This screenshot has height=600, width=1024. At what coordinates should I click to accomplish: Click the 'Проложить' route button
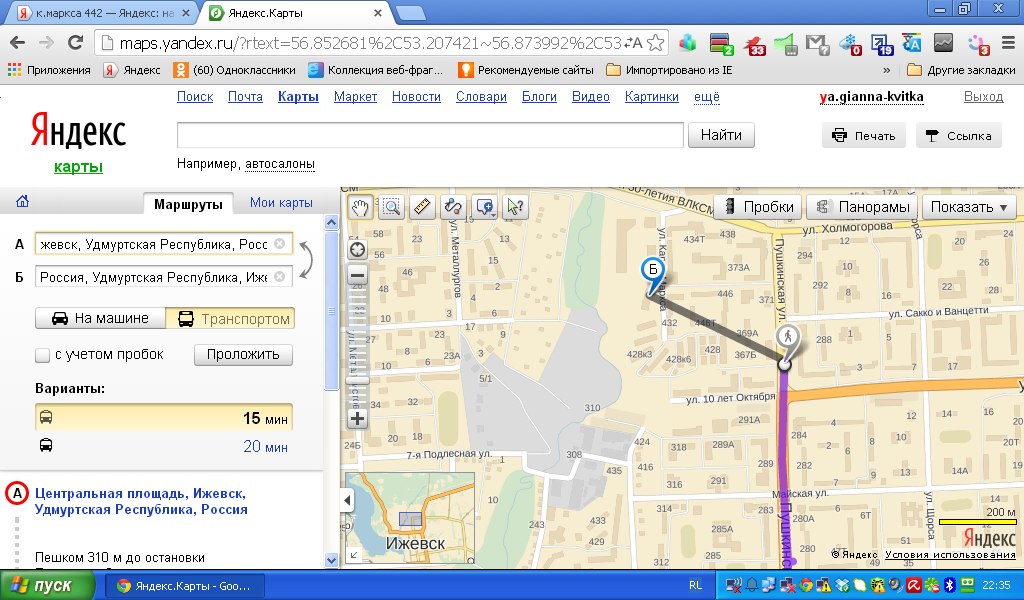click(x=243, y=355)
